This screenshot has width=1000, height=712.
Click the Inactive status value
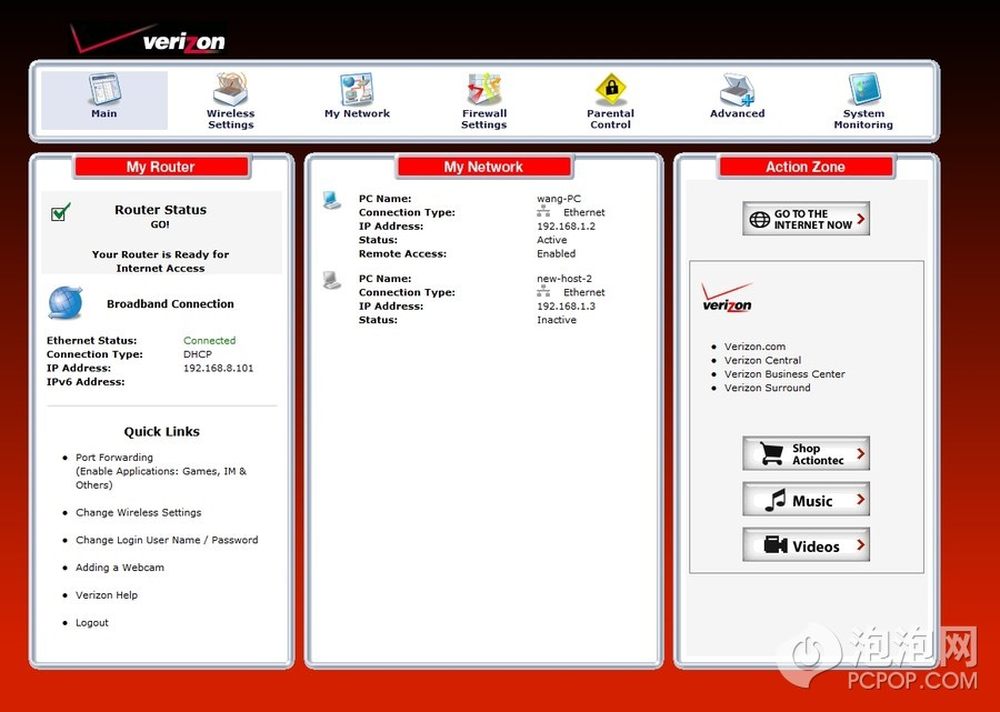(x=556, y=320)
